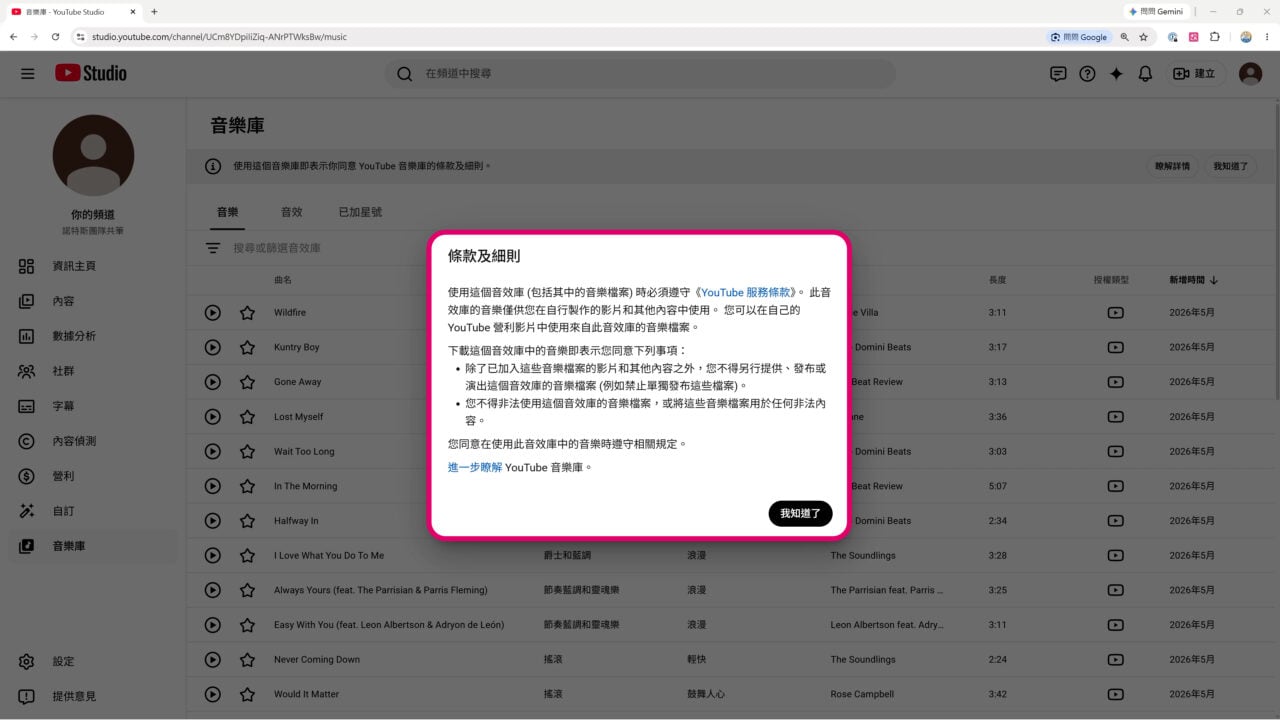The image size is (1280, 720).
Task: Star the Gone Away track
Action: (x=247, y=382)
